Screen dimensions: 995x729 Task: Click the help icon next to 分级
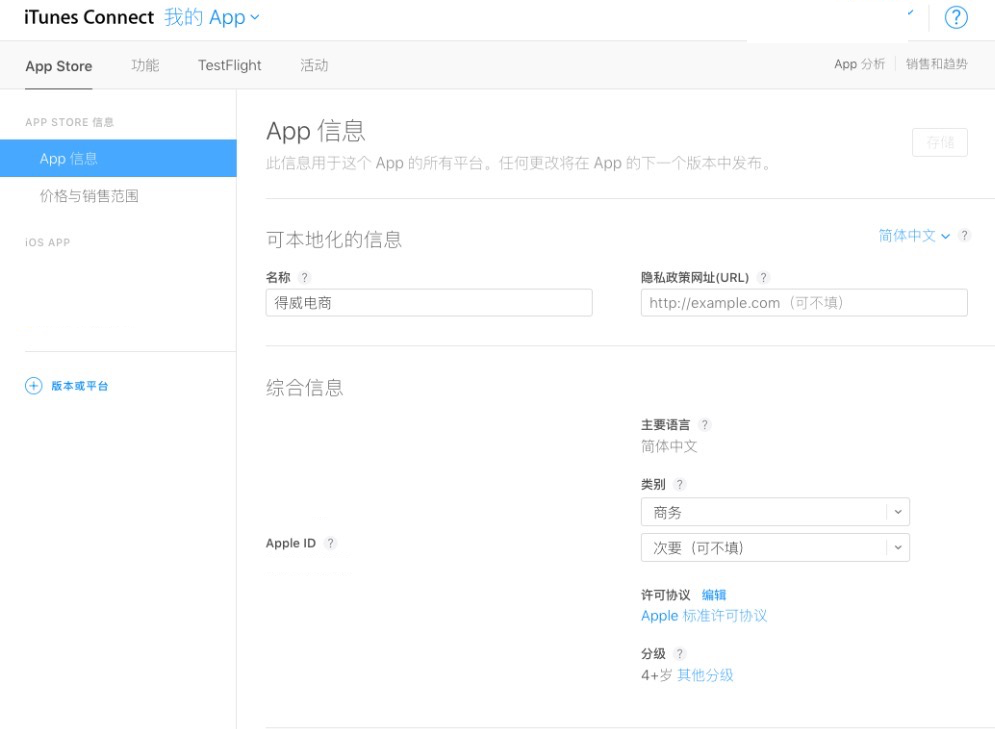tap(678, 653)
